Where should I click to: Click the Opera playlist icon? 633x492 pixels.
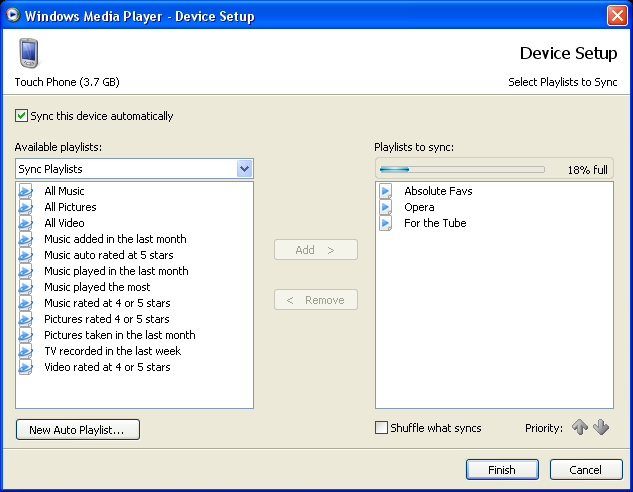(x=386, y=207)
